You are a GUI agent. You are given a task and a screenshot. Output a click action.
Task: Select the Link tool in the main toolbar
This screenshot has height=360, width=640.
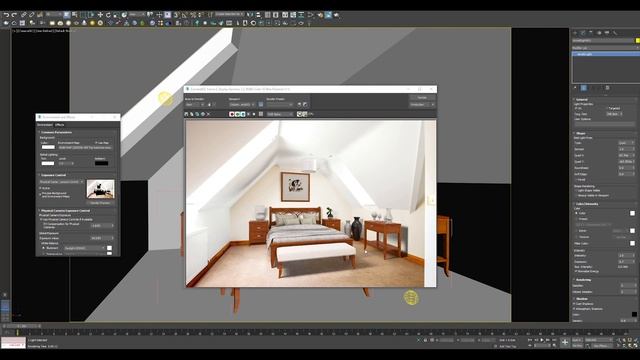tap(24, 15)
